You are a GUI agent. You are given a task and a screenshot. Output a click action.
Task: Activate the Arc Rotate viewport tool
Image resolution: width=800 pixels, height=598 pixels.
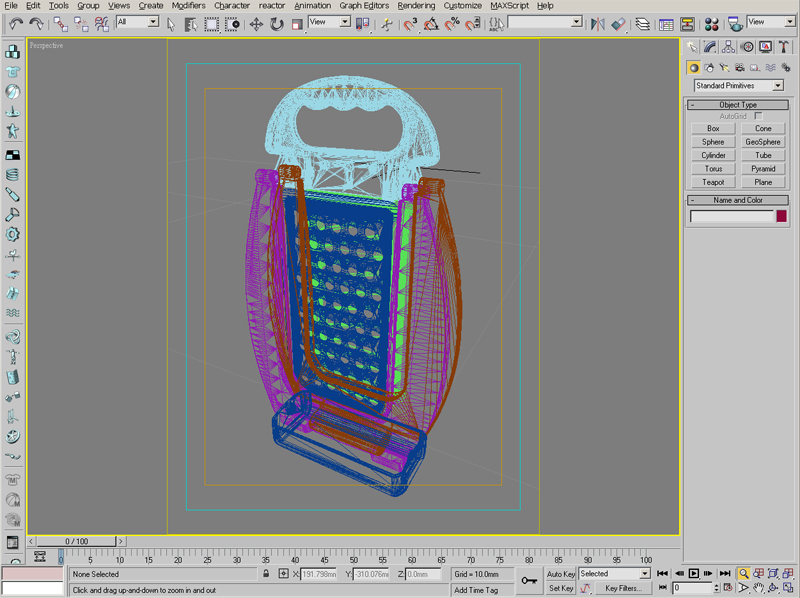tap(773, 588)
